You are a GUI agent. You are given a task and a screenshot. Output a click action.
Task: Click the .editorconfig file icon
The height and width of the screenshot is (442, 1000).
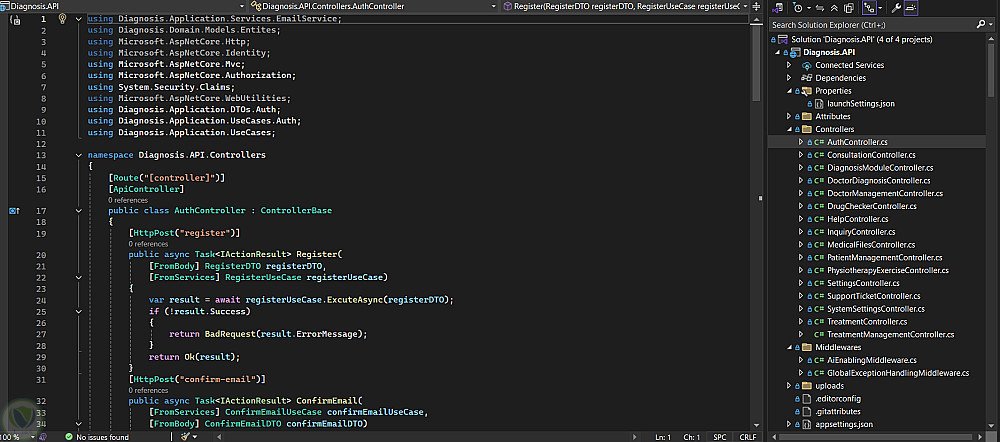pos(805,399)
